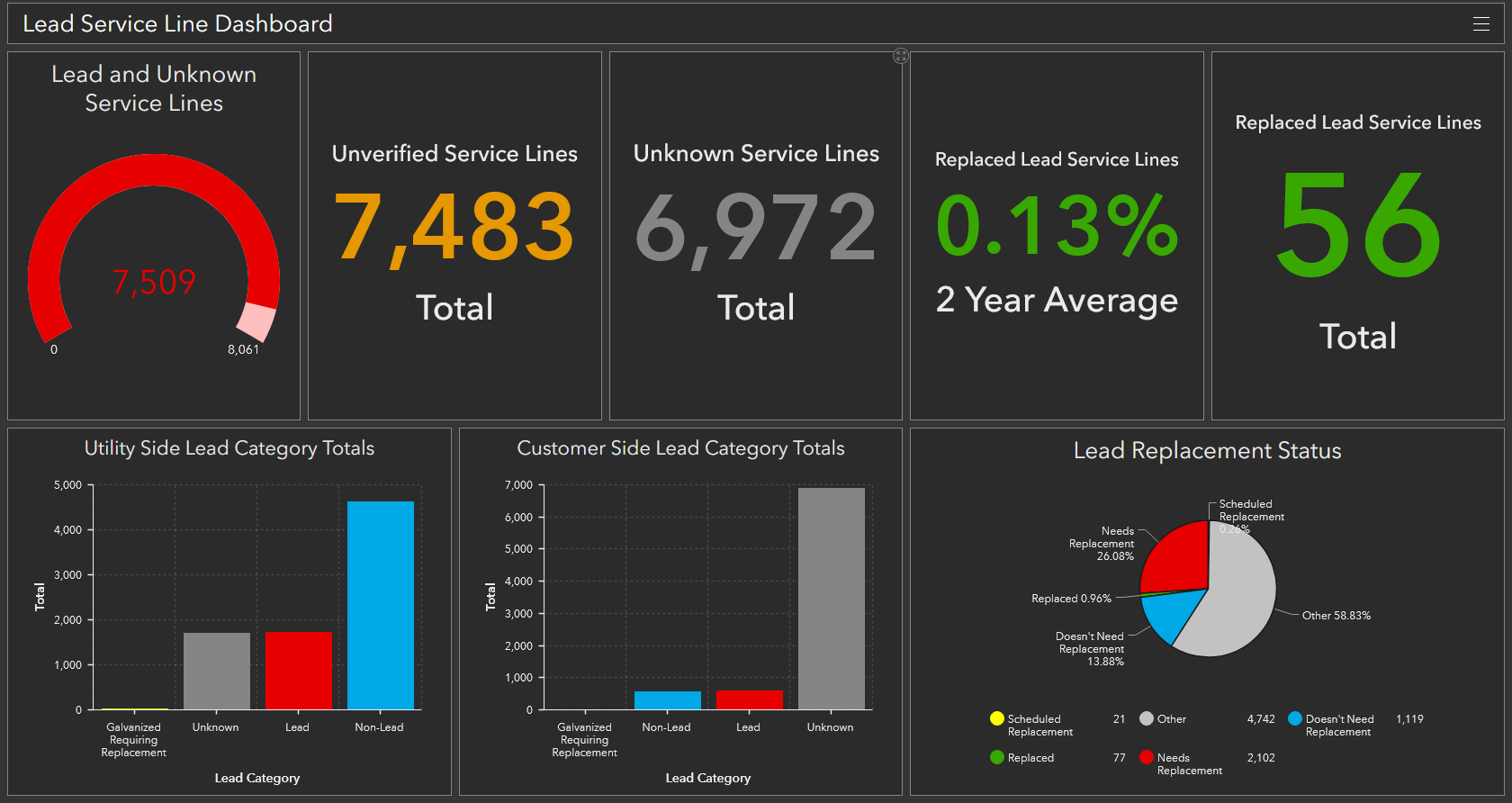Select the blue Non-Lead bar in Customer Side chart

[668, 700]
